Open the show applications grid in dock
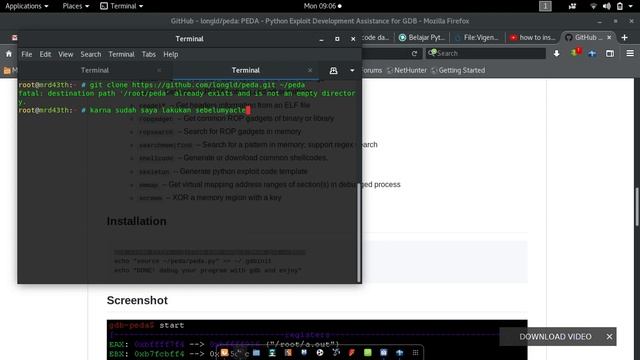Screen dimensions: 640x360 click(x=415, y=353)
